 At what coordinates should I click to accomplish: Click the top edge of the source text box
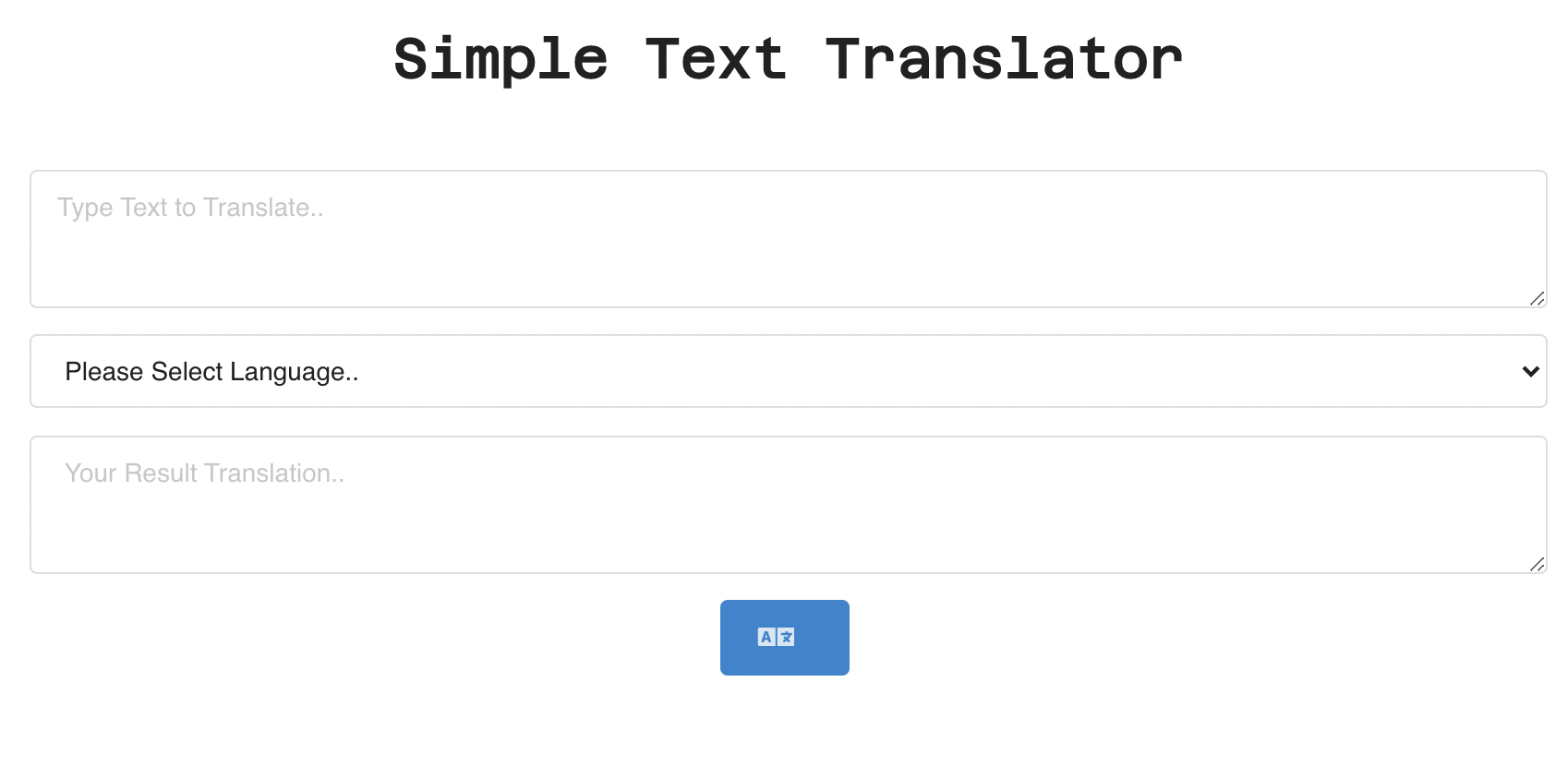tap(785, 174)
